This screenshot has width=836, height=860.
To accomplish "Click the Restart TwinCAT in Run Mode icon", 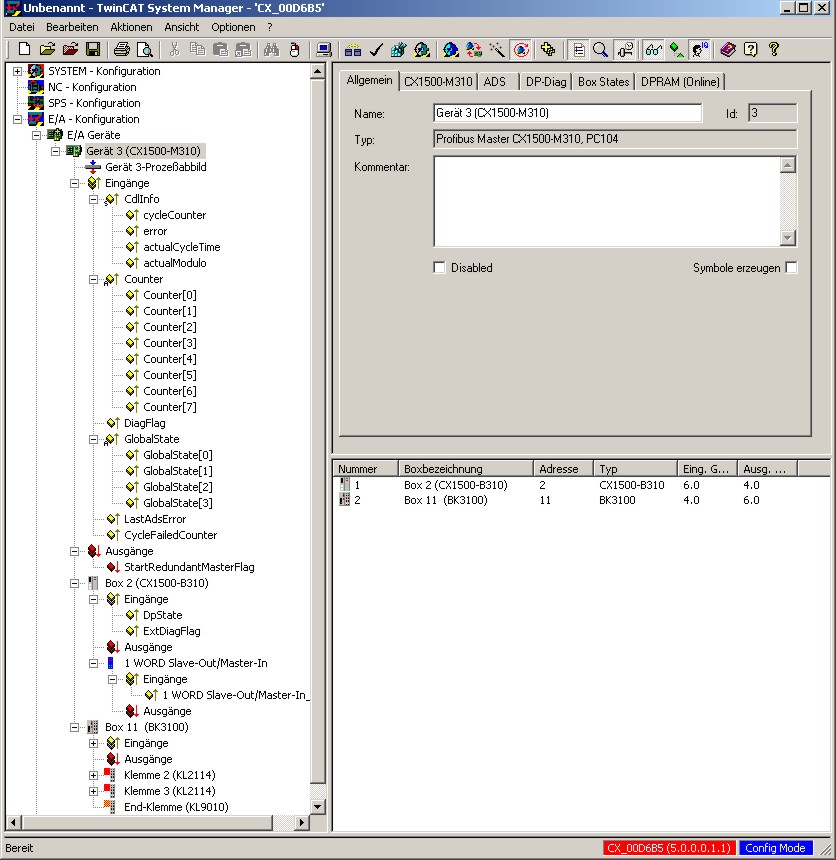I will tap(422, 49).
